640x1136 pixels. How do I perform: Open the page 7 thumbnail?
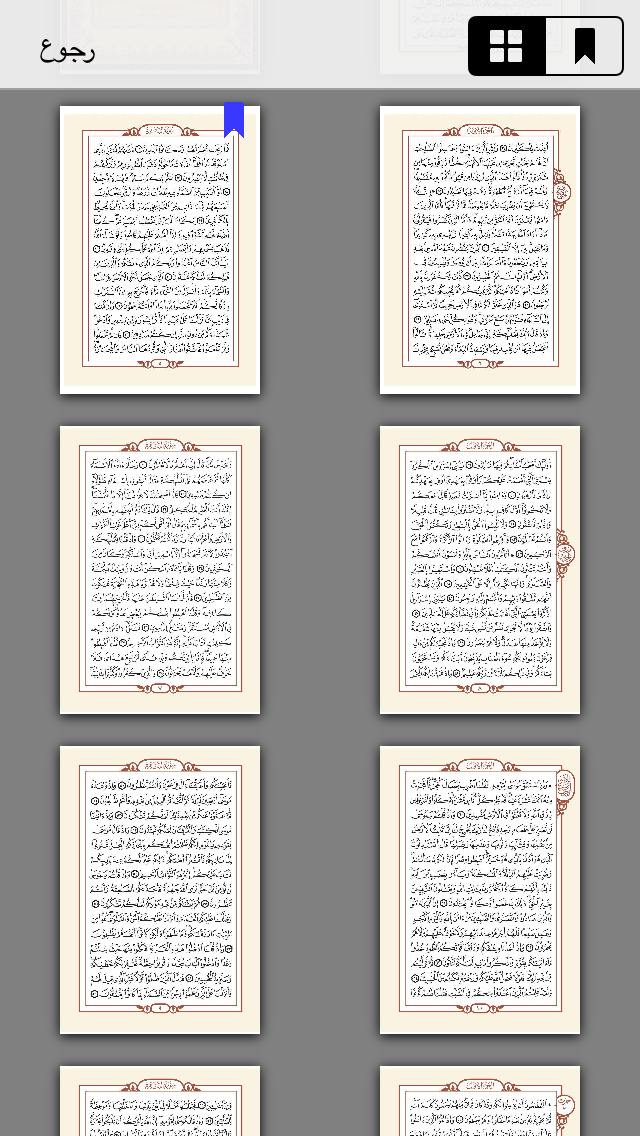160,570
